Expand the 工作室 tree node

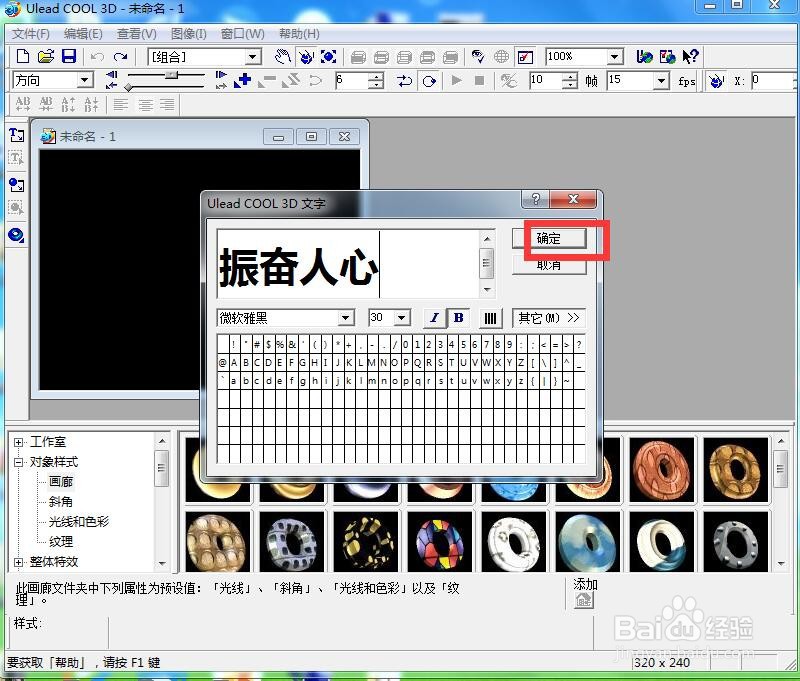click(18, 442)
